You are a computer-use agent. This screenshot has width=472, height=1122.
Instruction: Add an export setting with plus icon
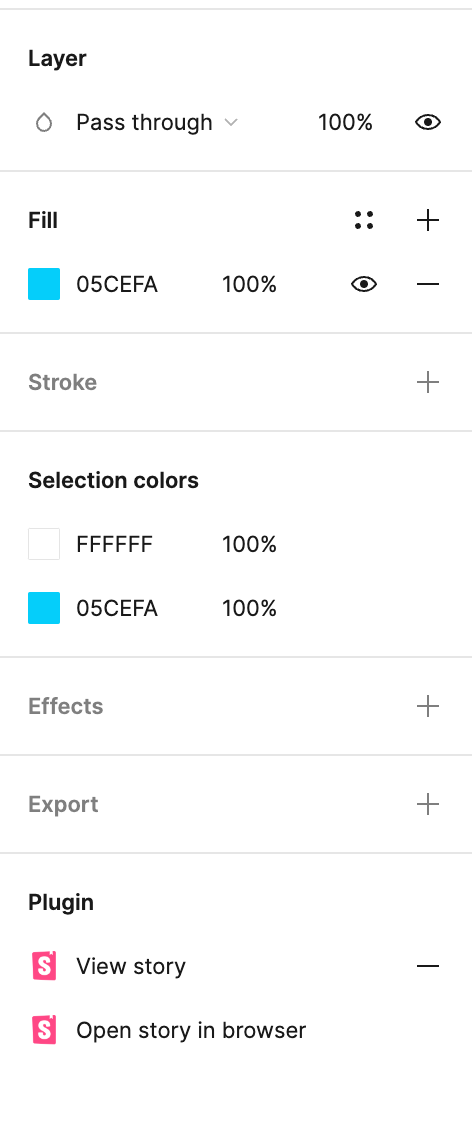coord(428,804)
